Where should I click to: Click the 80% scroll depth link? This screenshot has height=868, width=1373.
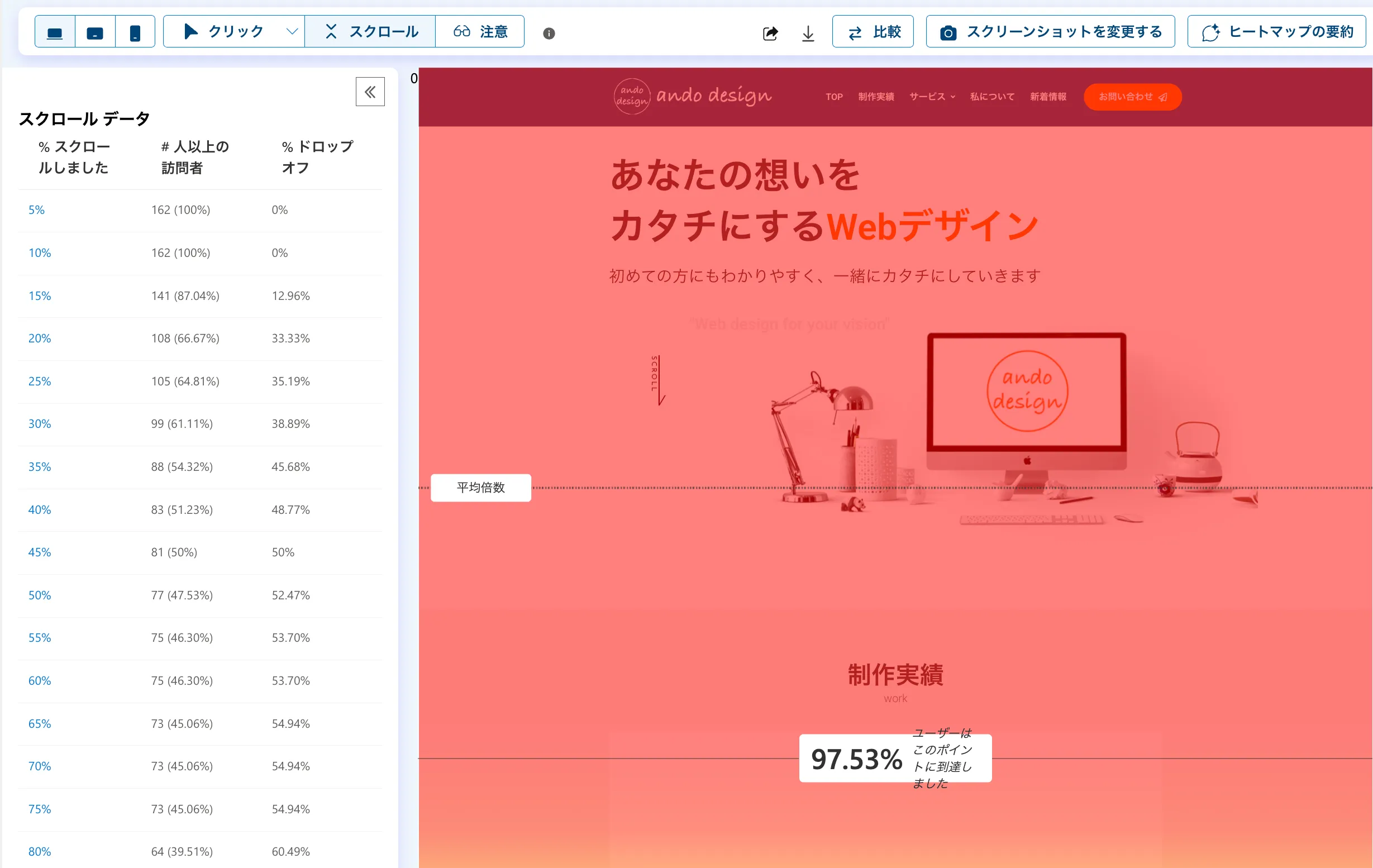39,851
